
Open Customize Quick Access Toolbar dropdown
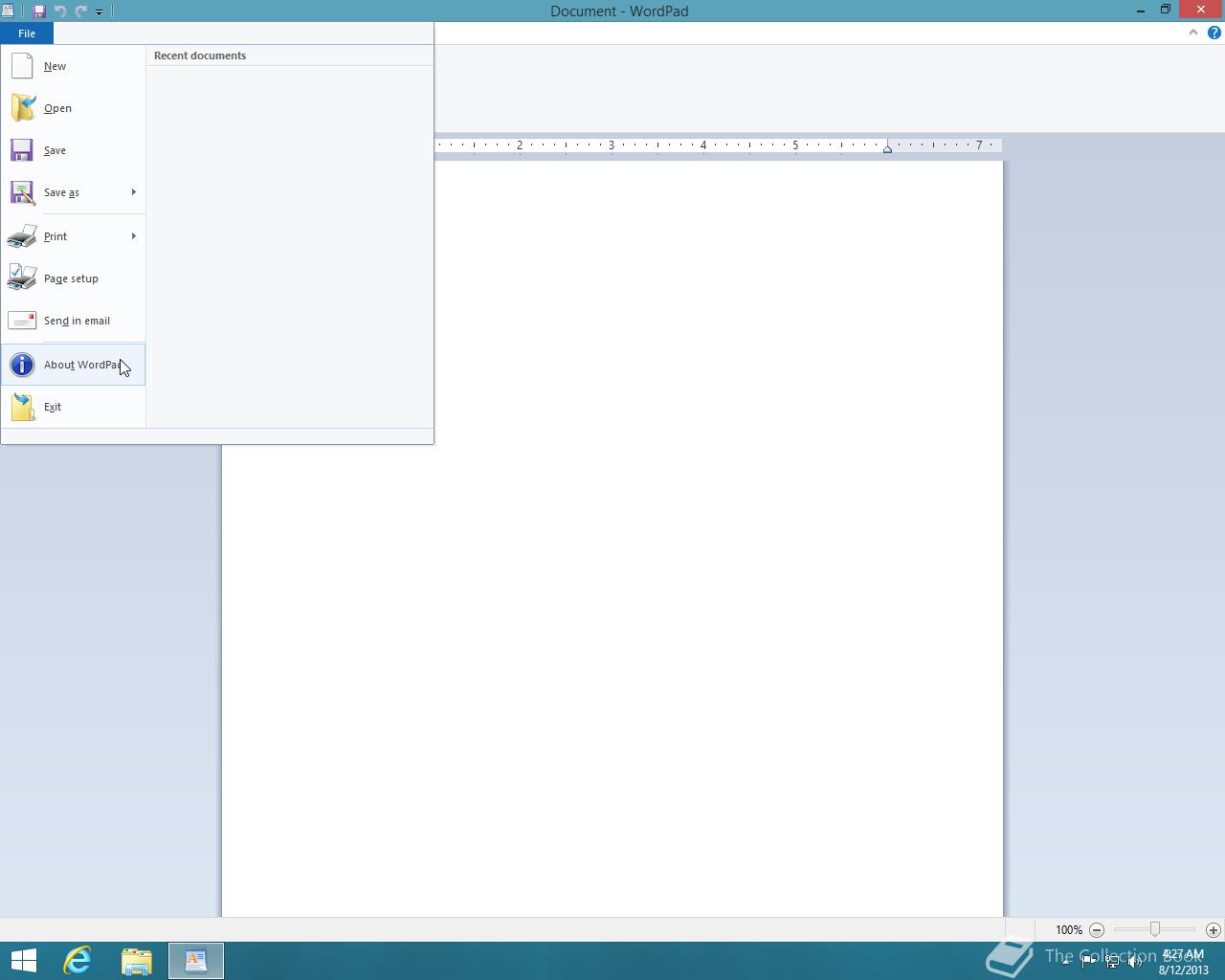tap(99, 11)
